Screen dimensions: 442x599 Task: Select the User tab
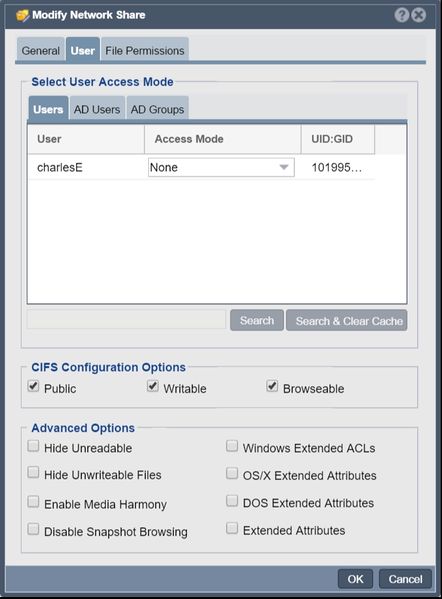(x=83, y=50)
